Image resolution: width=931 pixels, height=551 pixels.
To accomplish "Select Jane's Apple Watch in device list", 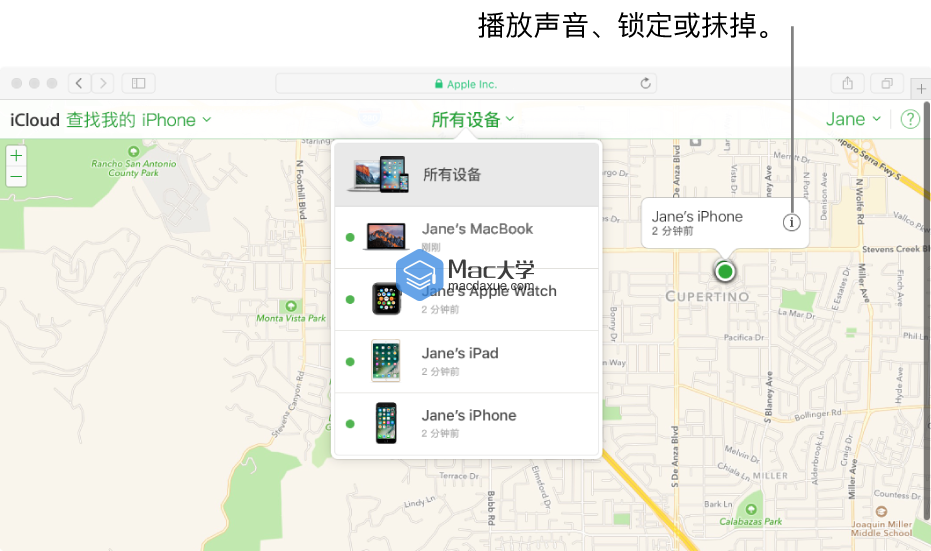I will coord(467,299).
